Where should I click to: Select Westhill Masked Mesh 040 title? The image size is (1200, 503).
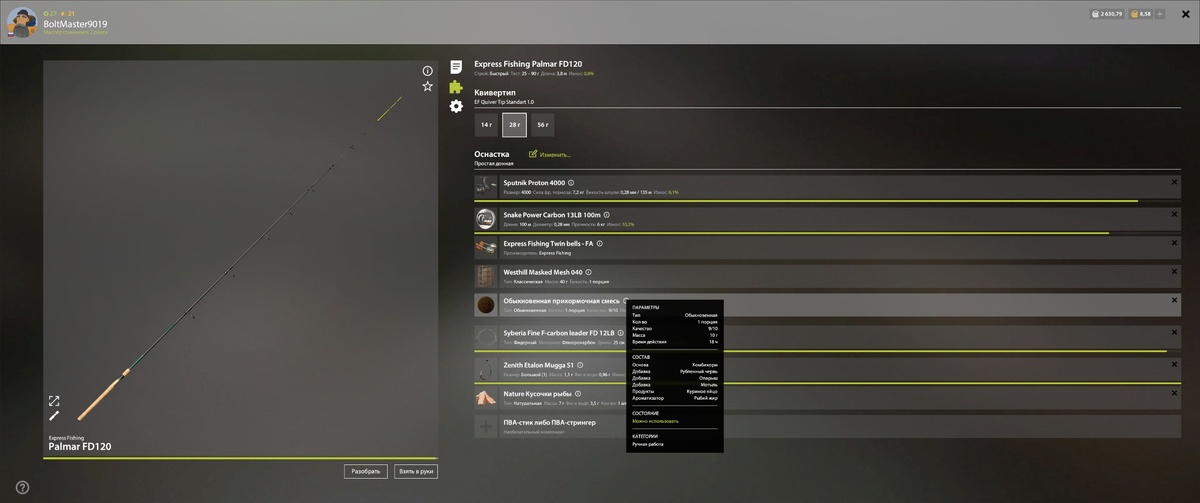[x=542, y=272]
